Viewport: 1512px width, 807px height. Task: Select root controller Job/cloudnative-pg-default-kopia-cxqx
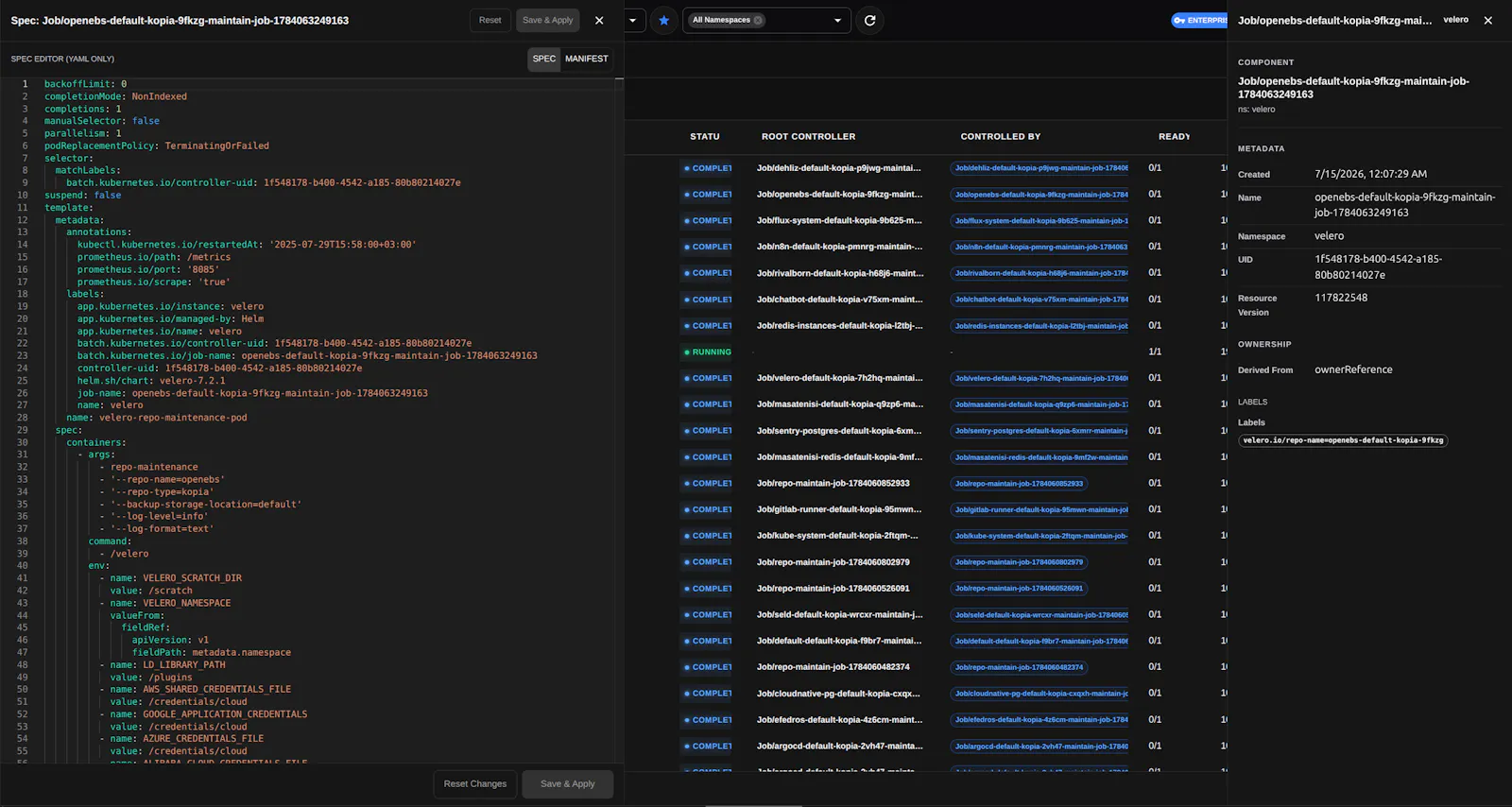click(x=838, y=694)
